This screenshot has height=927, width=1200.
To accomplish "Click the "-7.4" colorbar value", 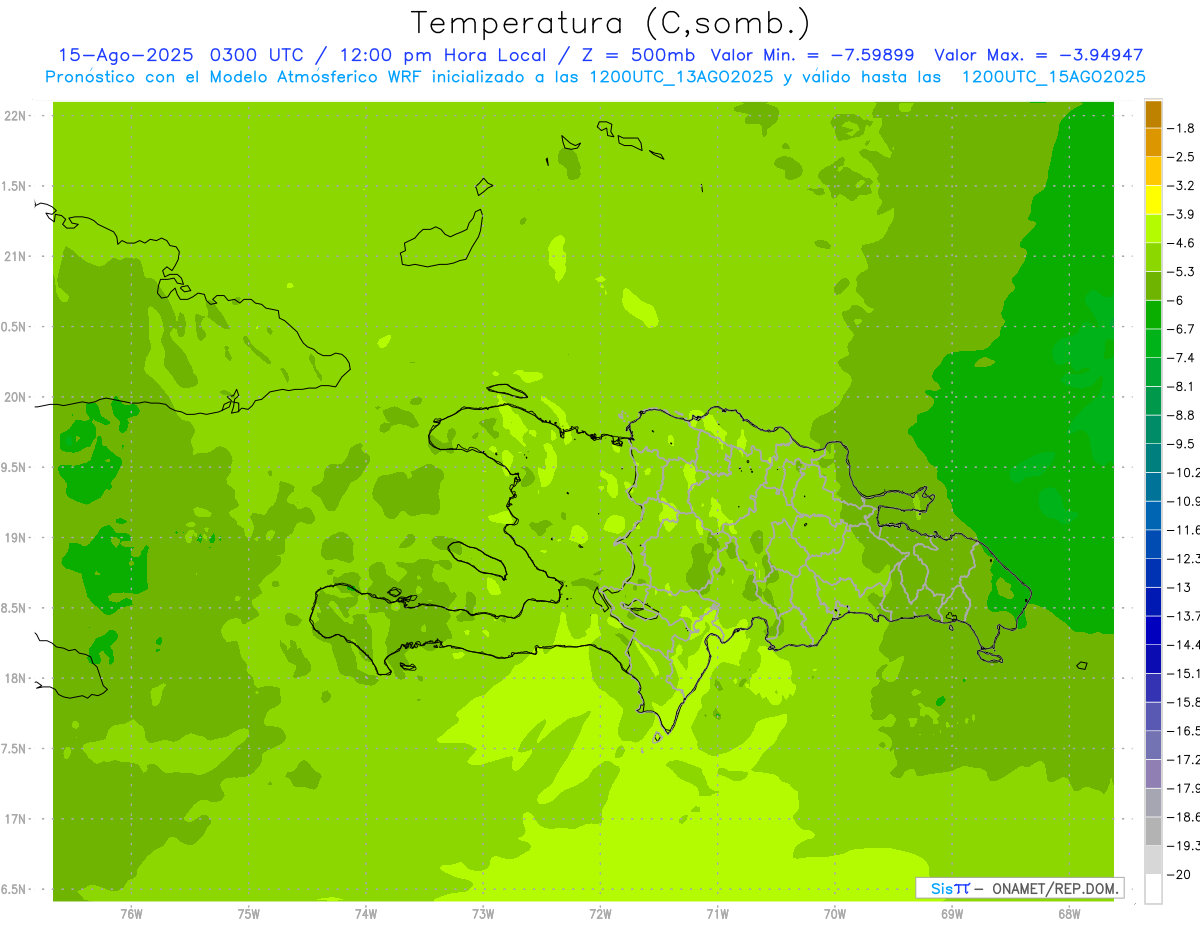I will tap(1181, 357).
